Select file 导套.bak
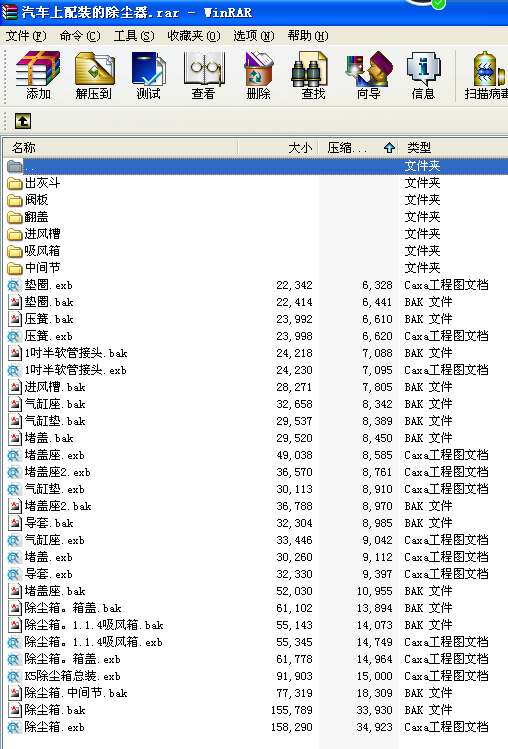The height and width of the screenshot is (749, 508). (49, 523)
